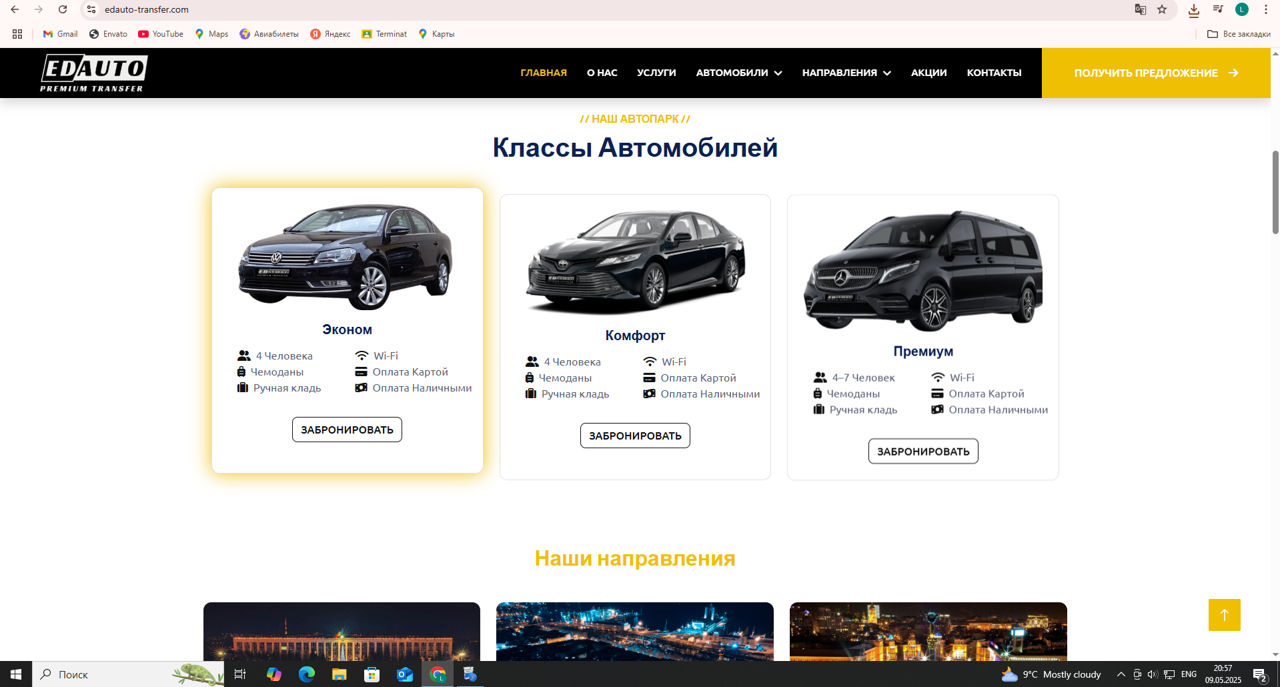Open Copilot from the taskbar
The image size is (1280, 687).
(x=274, y=675)
